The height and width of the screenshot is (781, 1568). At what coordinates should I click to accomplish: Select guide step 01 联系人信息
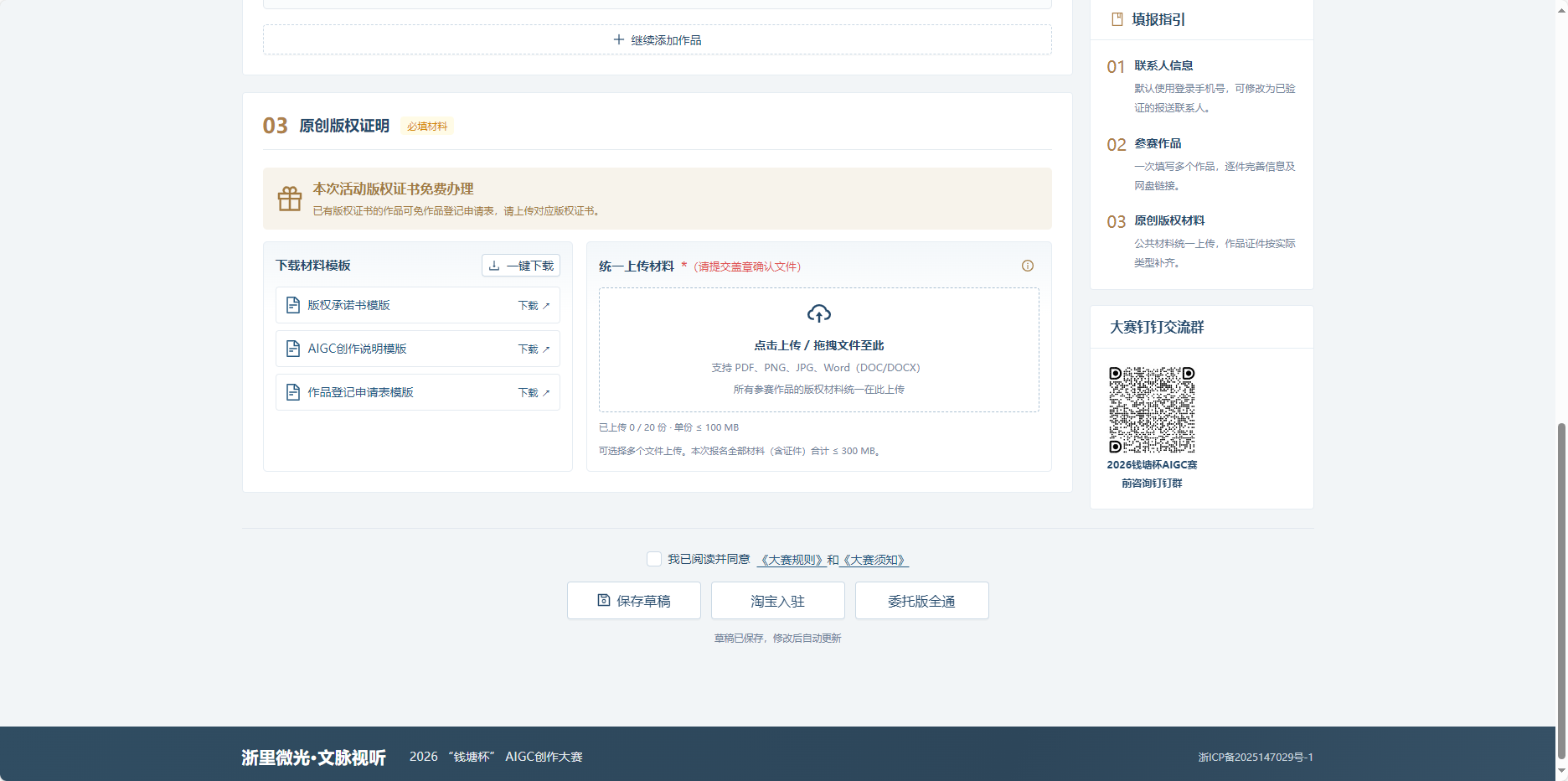(x=1202, y=85)
